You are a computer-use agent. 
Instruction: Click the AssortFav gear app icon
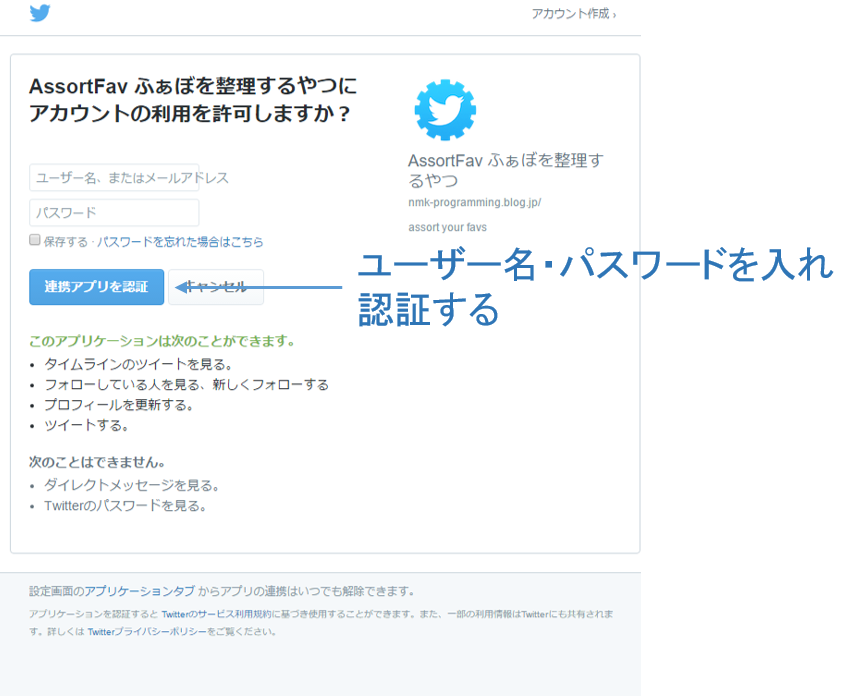click(445, 110)
